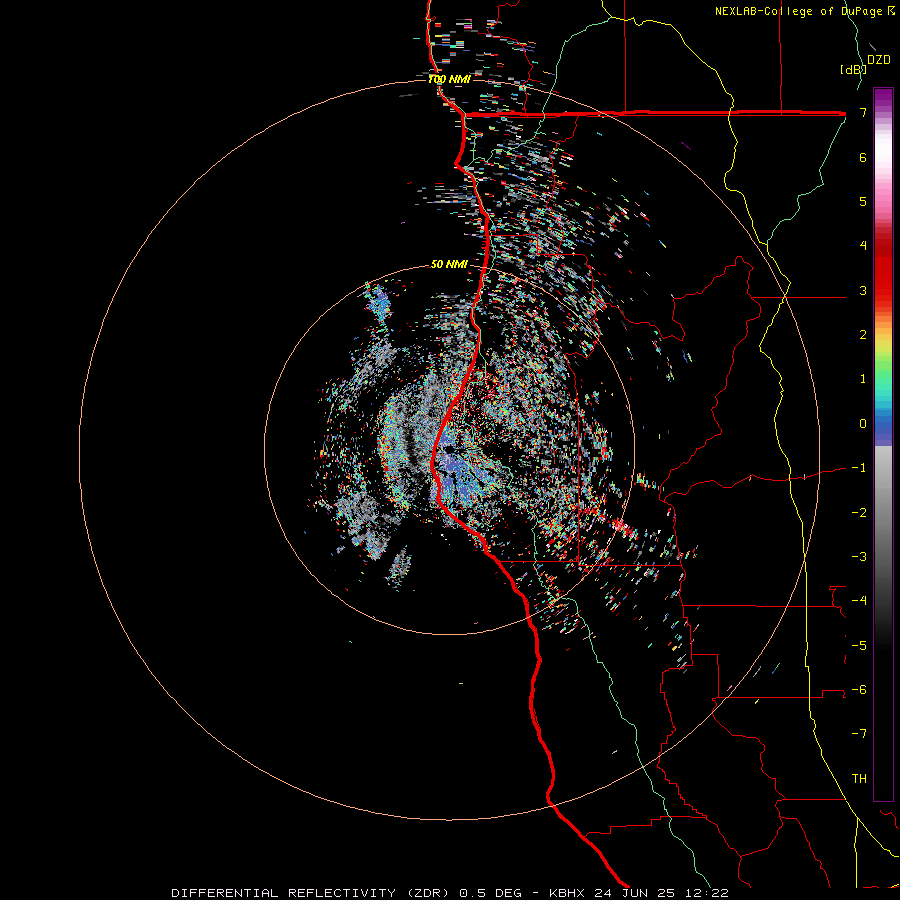Image resolution: width=900 pixels, height=900 pixels.
Task: Click the -4 value on the scale
Action: pos(859,601)
